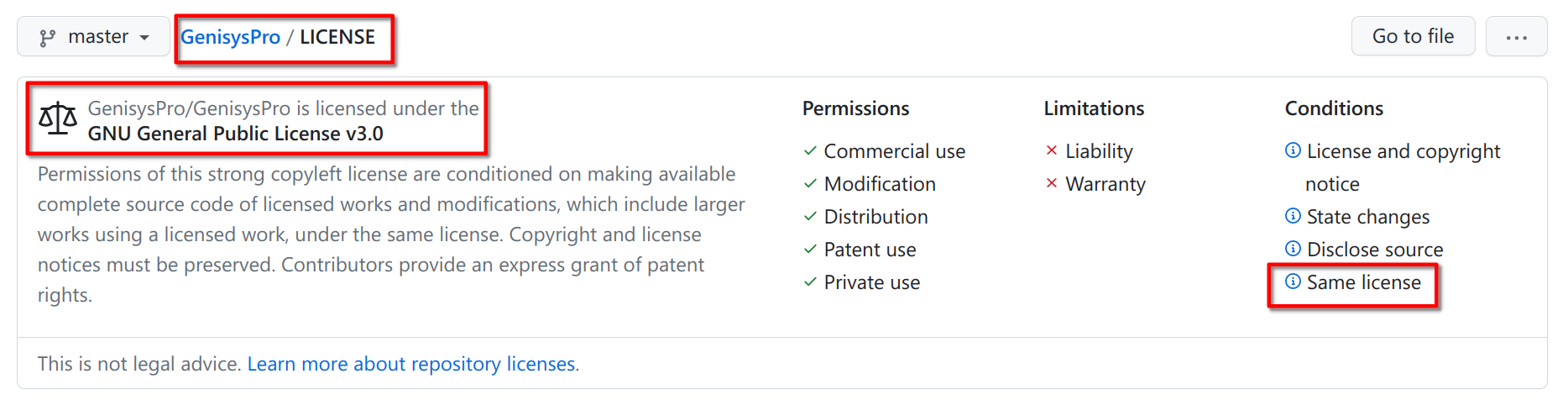Click the Warranty X icon
1568x400 pixels.
1052,184
